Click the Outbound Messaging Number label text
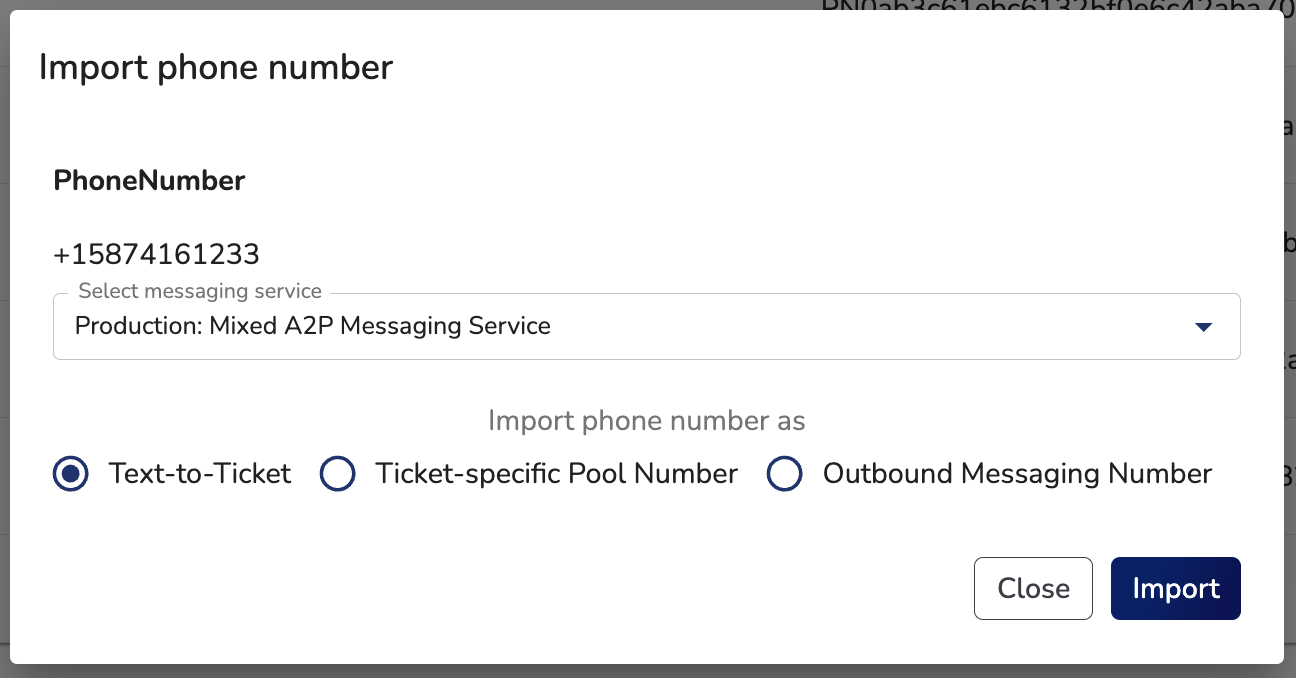Image resolution: width=1296 pixels, height=678 pixels. click(x=1017, y=473)
